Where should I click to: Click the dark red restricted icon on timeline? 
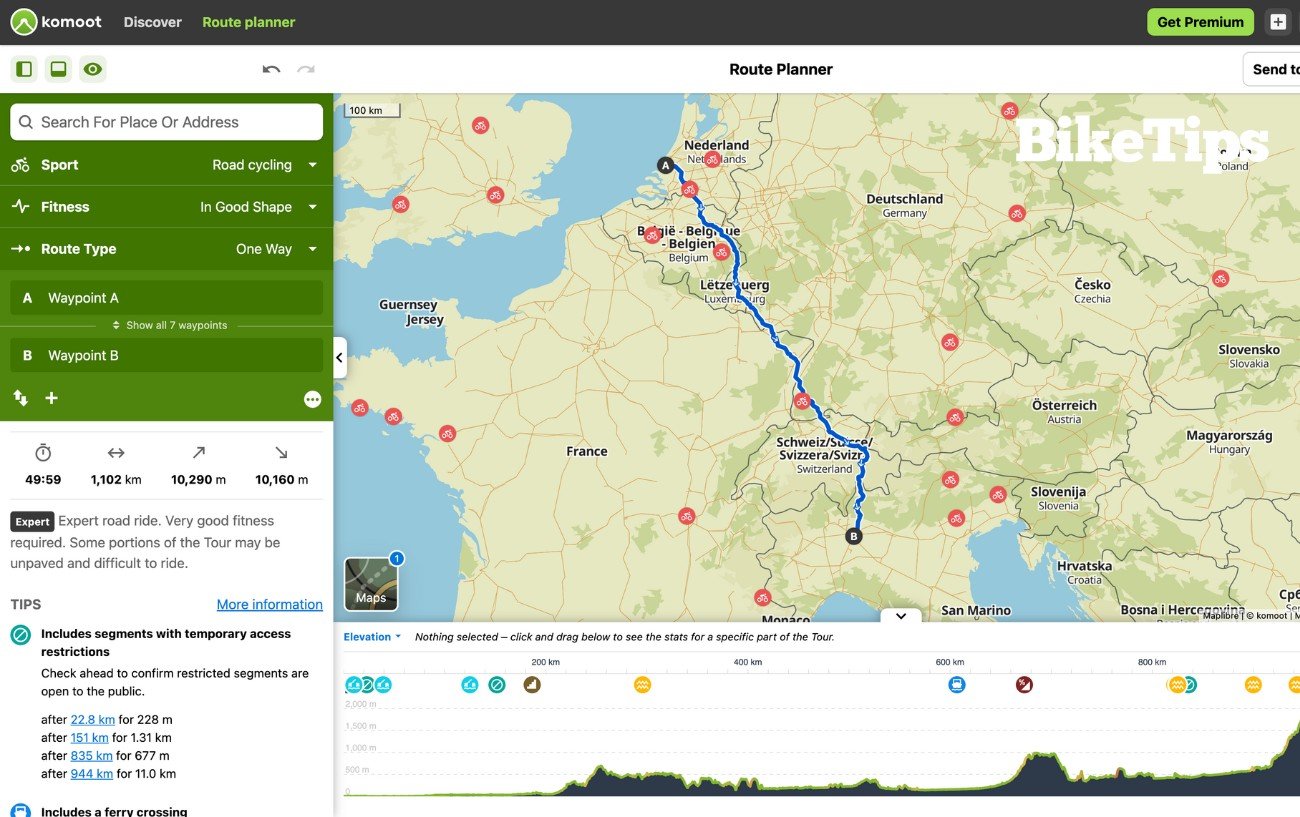[1024, 685]
